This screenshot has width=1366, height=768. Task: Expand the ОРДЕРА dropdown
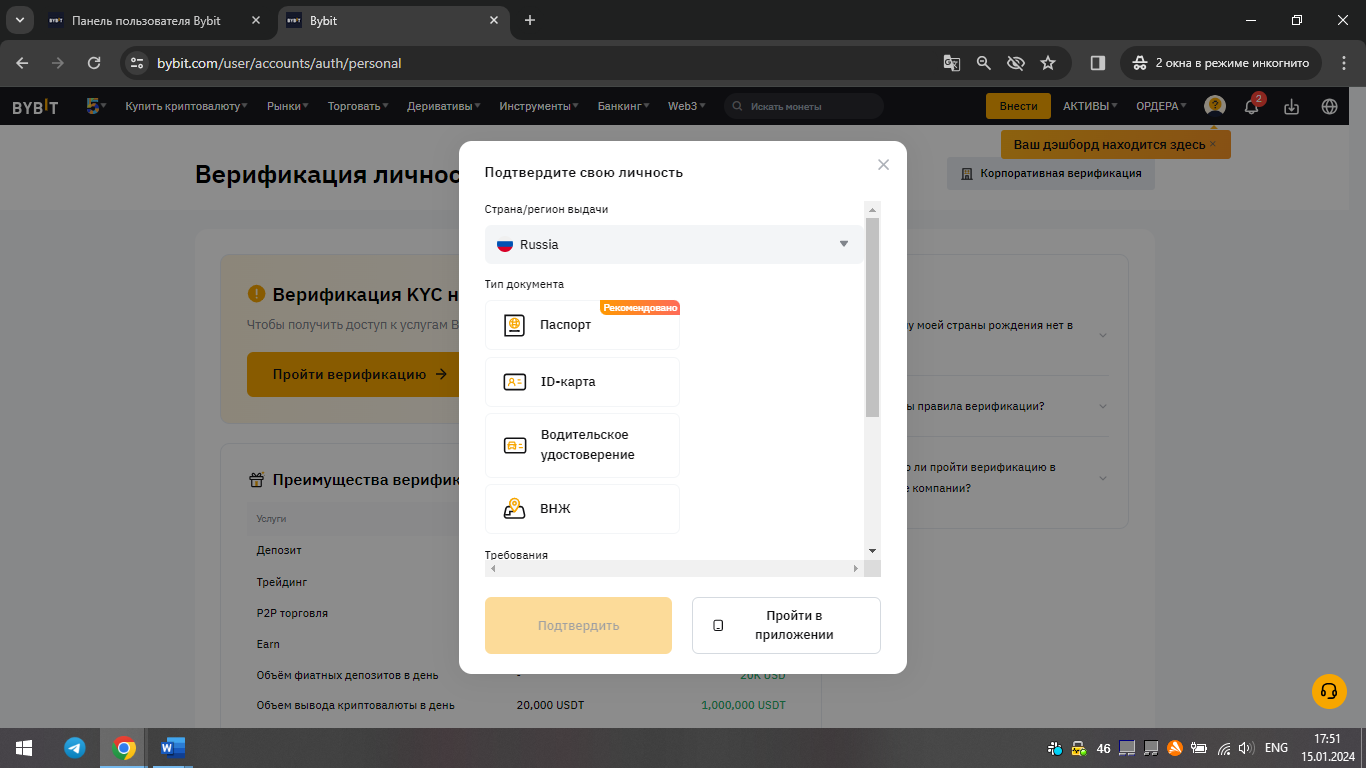pyautogui.click(x=1161, y=106)
